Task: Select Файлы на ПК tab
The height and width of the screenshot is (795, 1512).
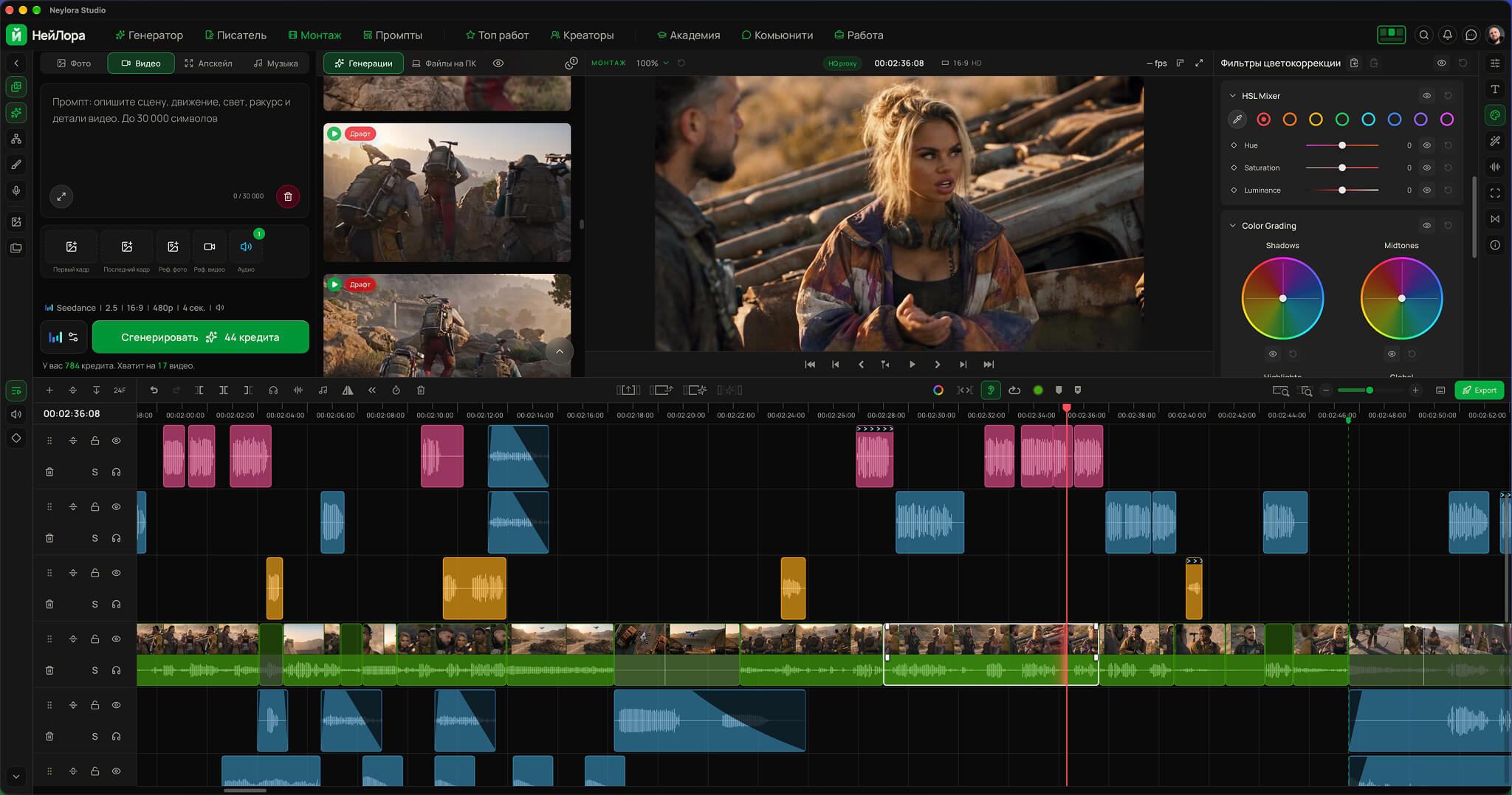Action: click(444, 63)
